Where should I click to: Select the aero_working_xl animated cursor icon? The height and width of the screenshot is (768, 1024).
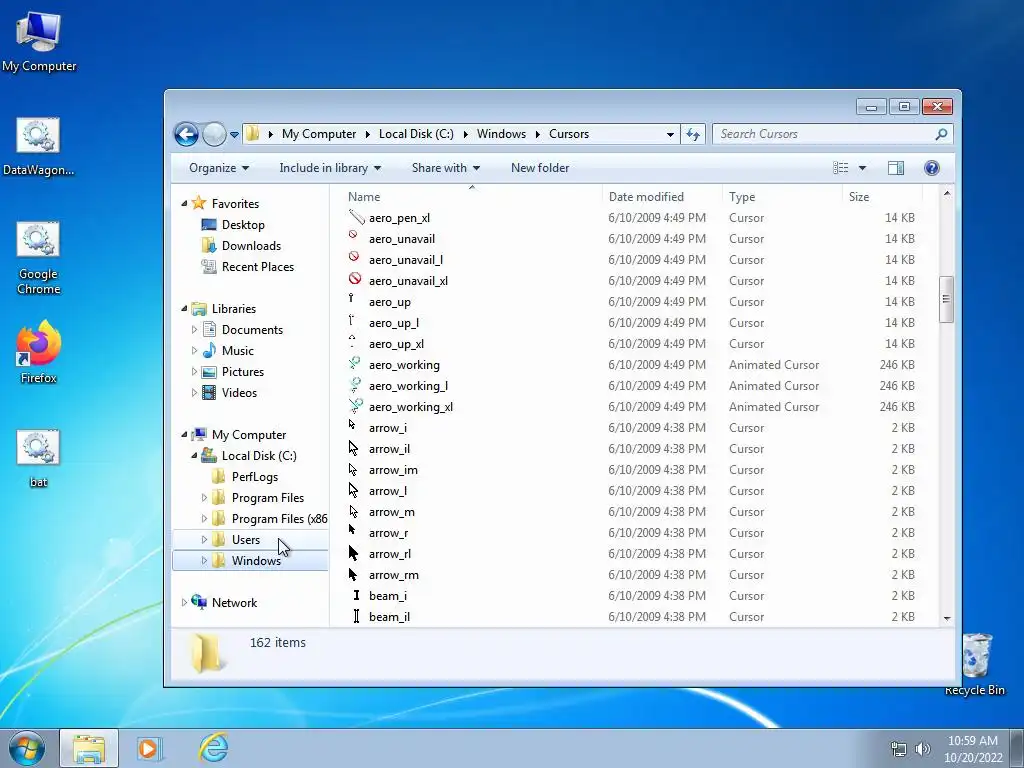click(x=356, y=406)
